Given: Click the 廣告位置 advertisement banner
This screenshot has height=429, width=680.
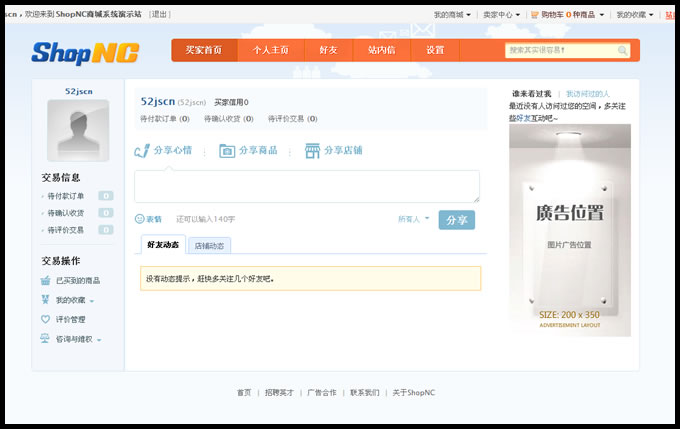Looking at the screenshot, I should click(x=570, y=230).
